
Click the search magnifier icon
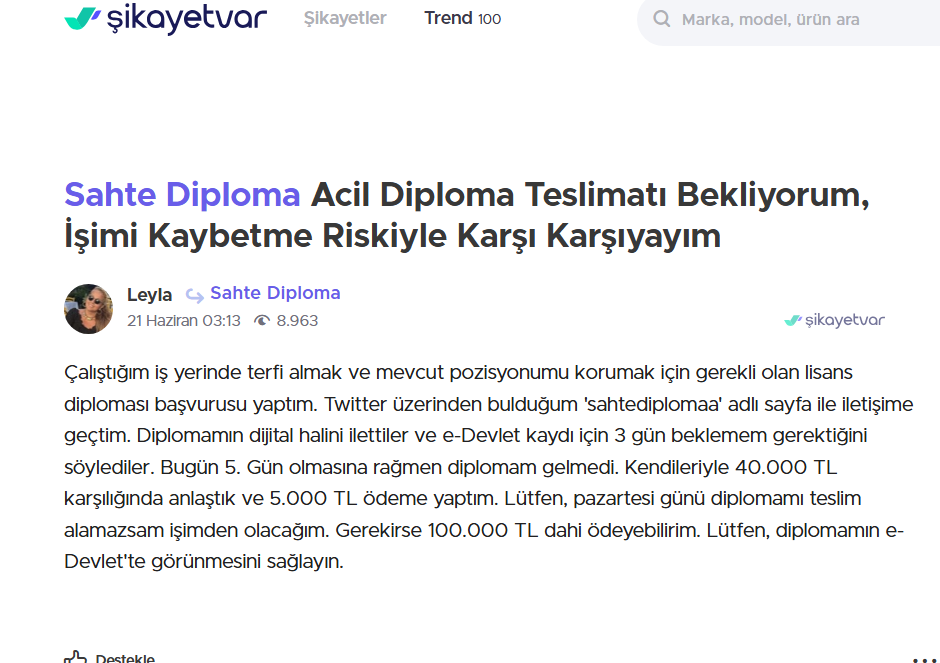[x=661, y=19]
